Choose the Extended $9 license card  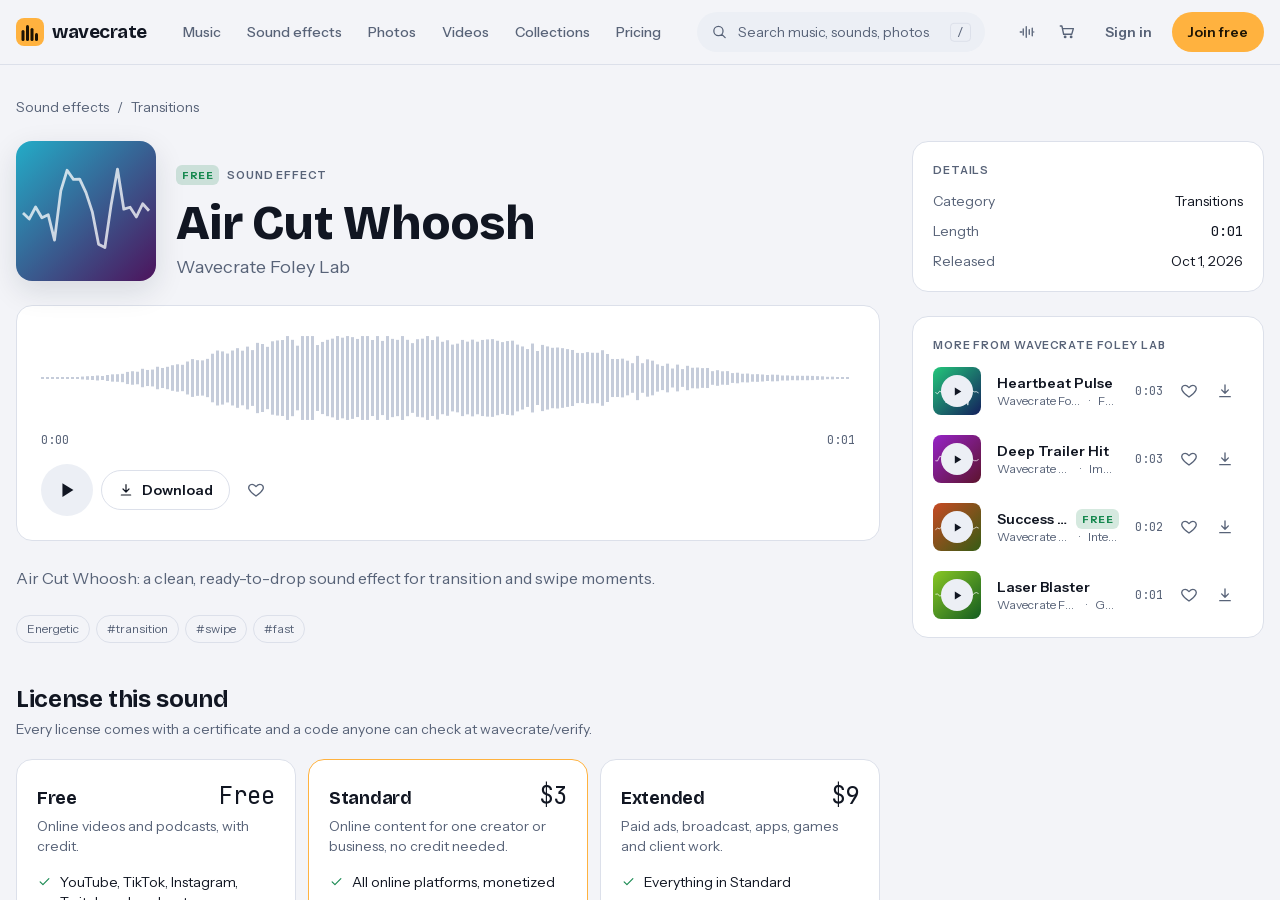(740, 830)
